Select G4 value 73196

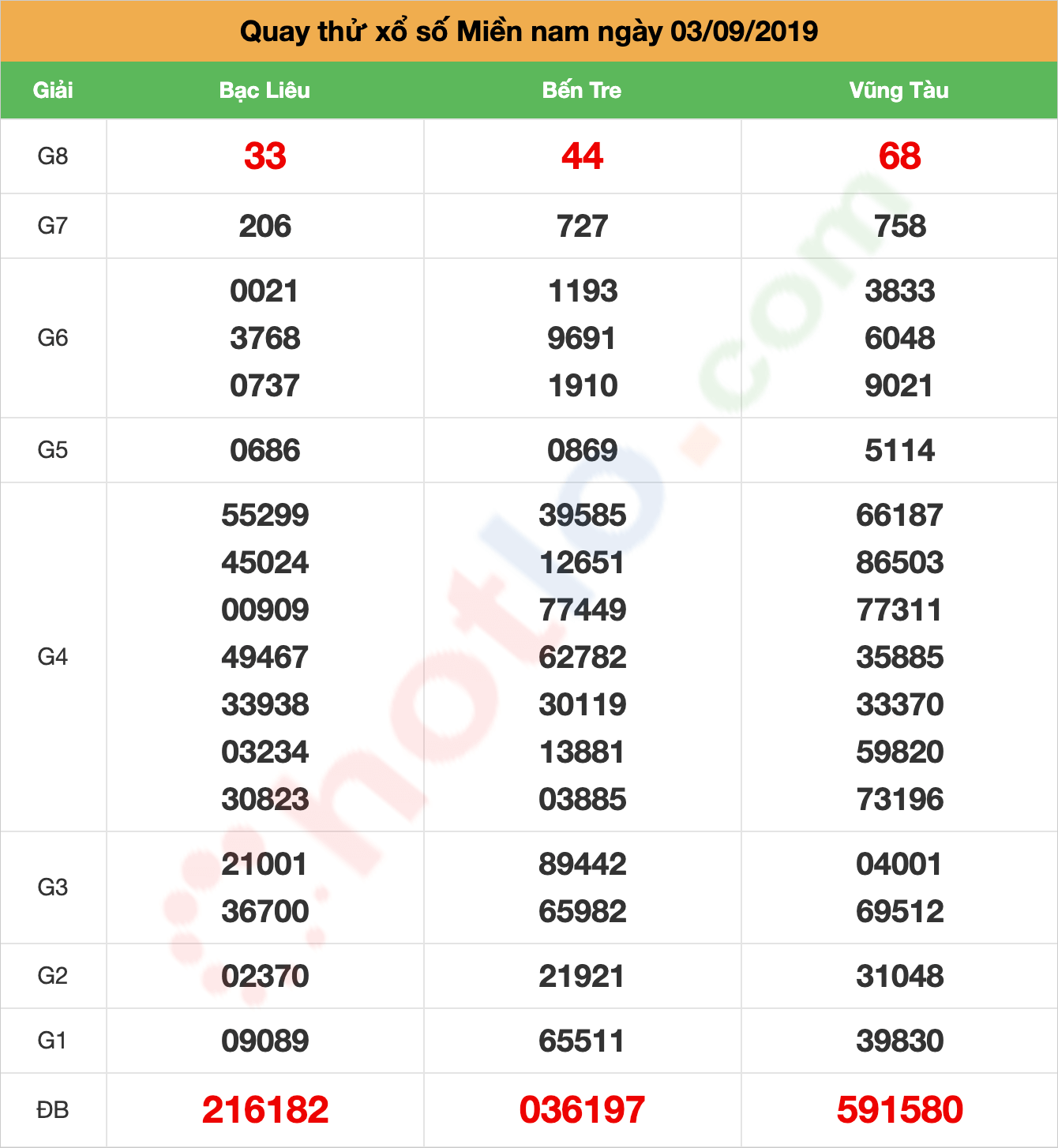point(900,800)
